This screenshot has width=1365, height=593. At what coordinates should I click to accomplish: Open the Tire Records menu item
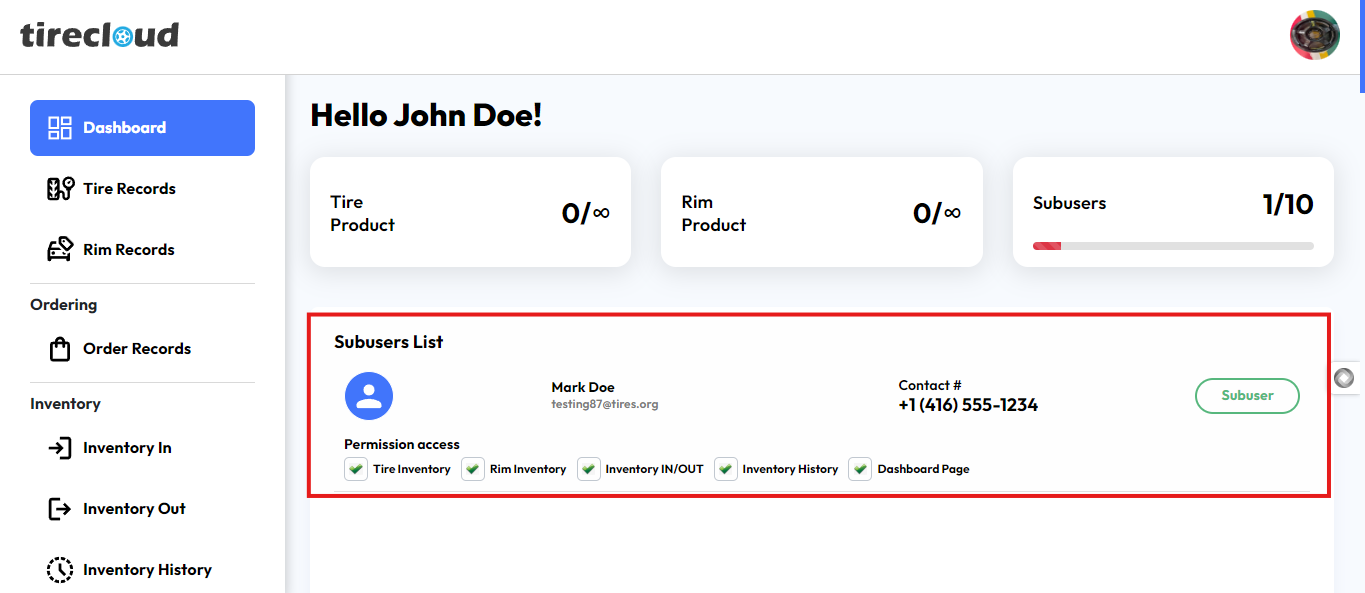tap(129, 189)
